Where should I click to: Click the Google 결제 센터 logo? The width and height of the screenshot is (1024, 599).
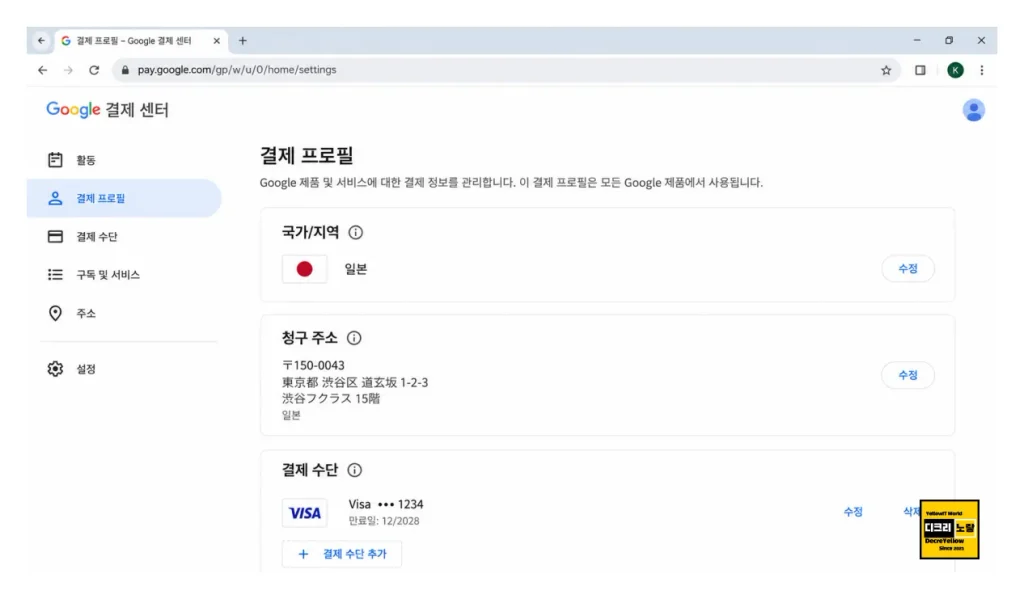point(108,110)
